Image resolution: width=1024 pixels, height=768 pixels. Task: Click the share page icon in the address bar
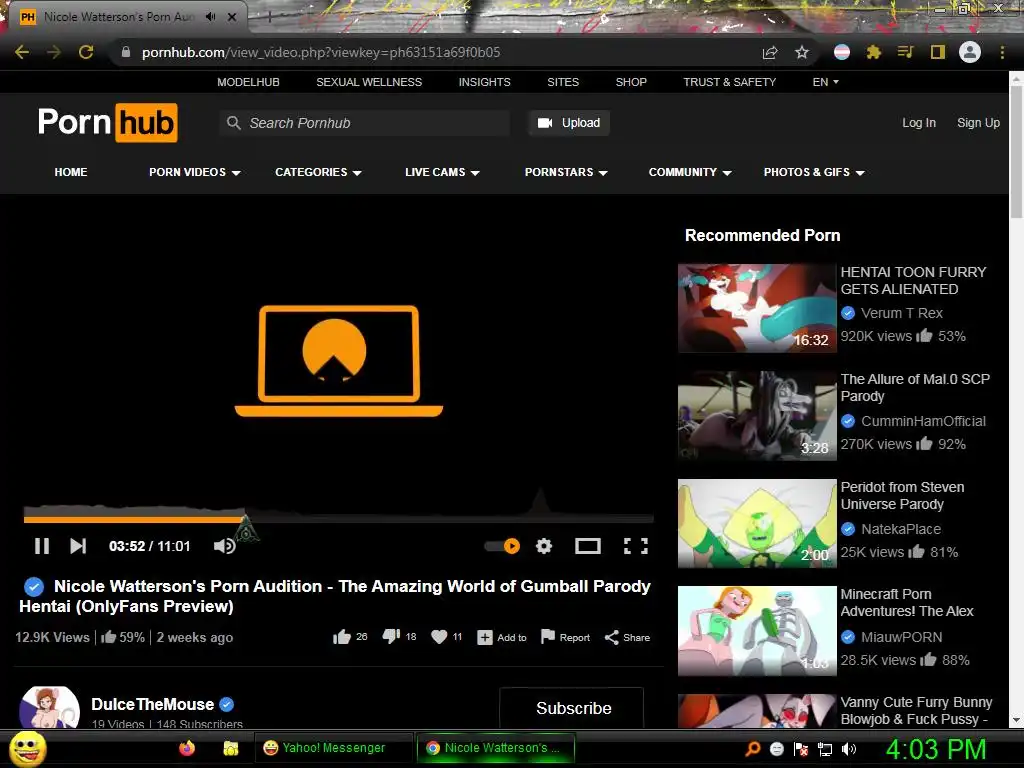click(x=770, y=53)
